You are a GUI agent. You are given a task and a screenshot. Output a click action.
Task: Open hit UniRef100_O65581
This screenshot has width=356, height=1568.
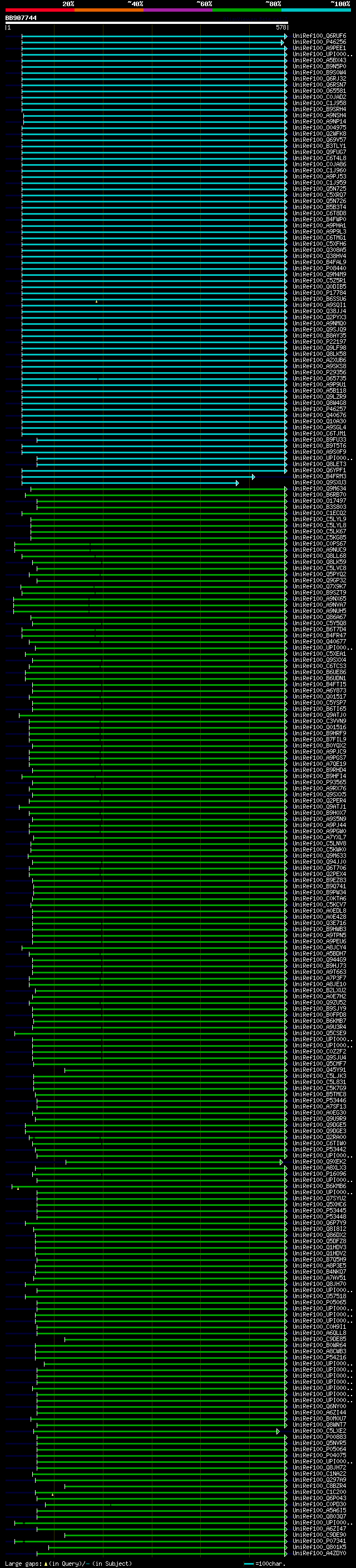pyautogui.click(x=319, y=91)
